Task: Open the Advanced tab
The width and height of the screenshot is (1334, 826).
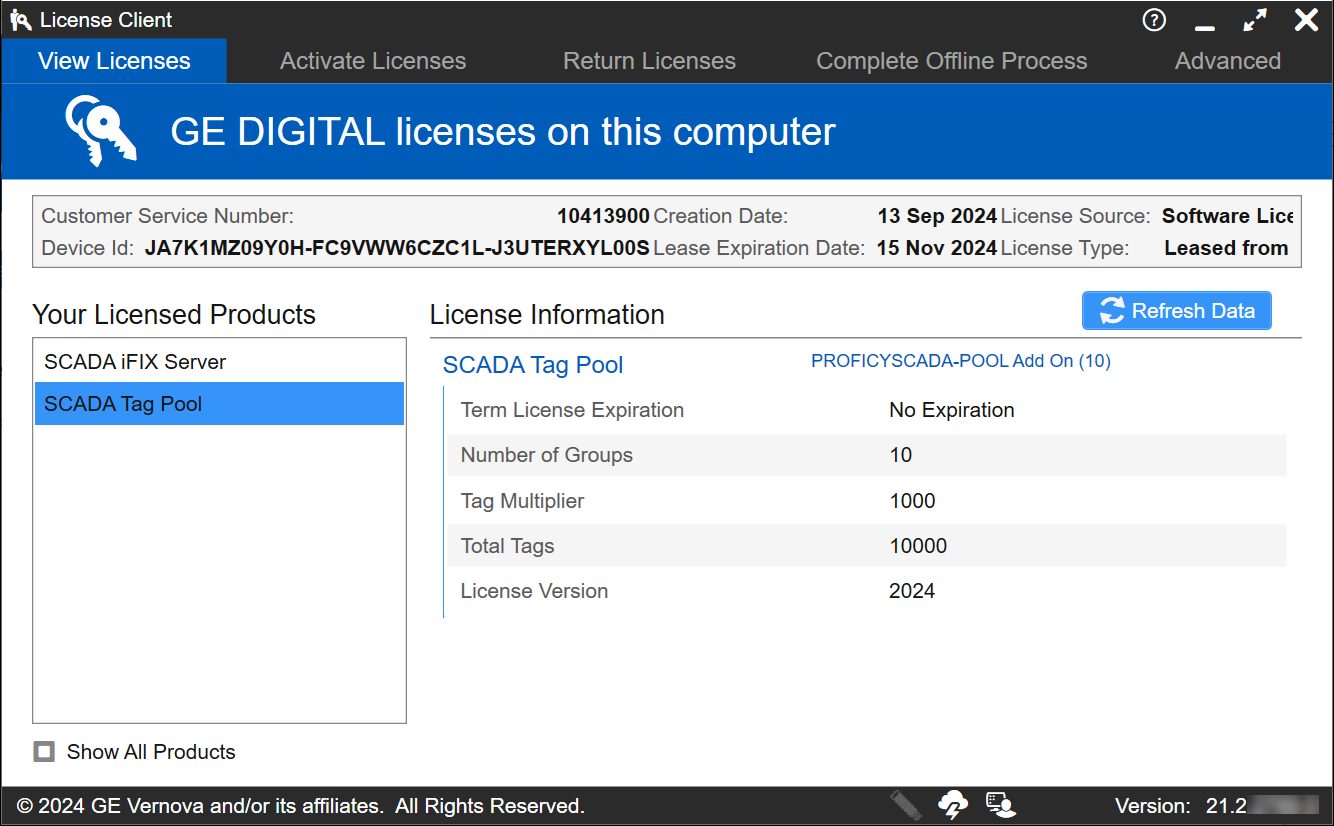Action: pos(1228,61)
